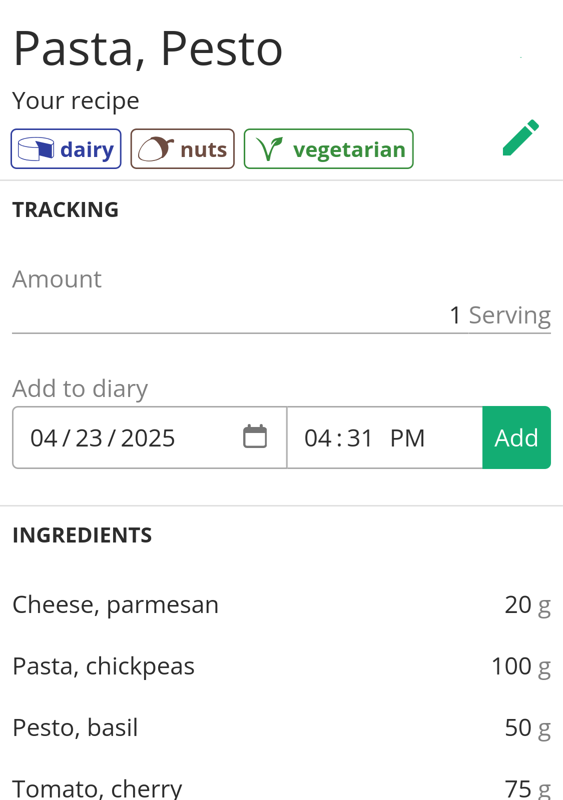
Task: Open the Serving unit dropdown
Action: coord(509,315)
